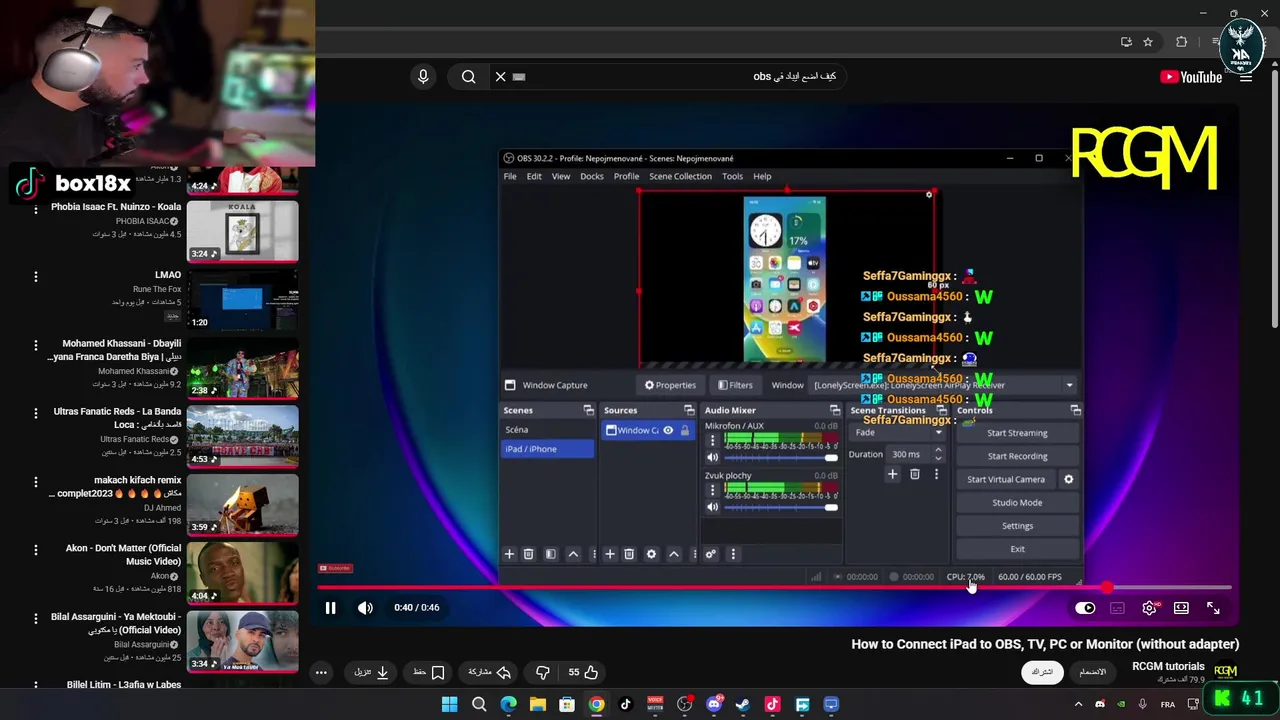Image resolution: width=1280 pixels, height=720 pixels.
Task: Click the Properties button in OBS toolbar
Action: coord(670,385)
